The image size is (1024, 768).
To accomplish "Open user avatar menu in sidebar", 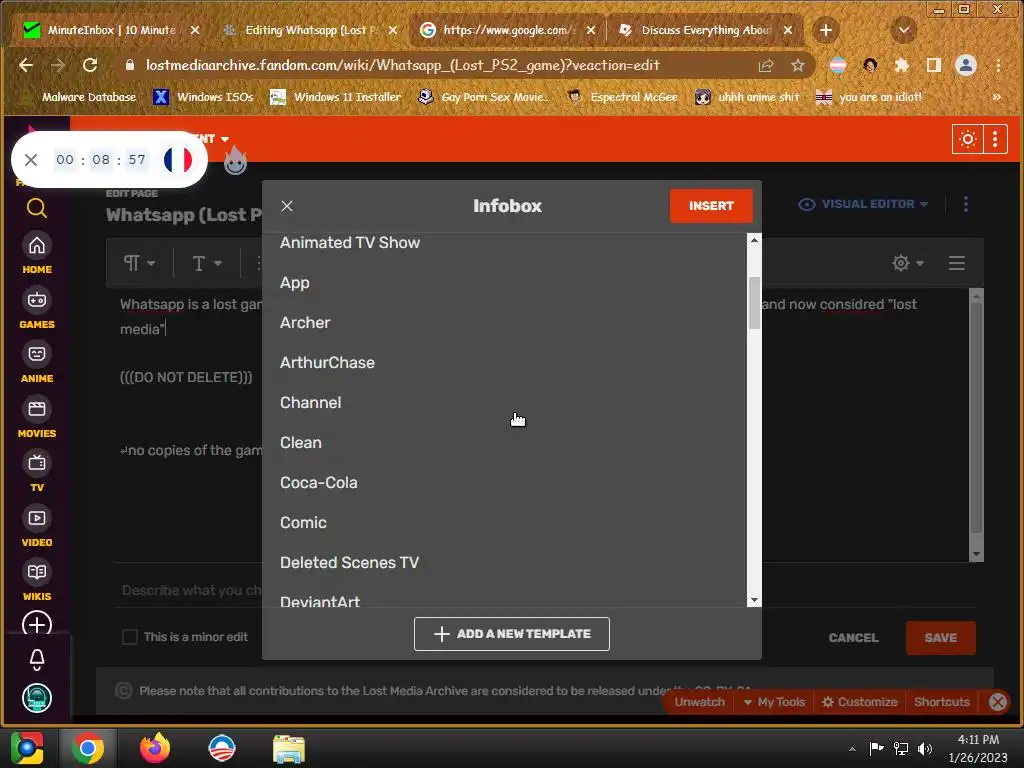I will pyautogui.click(x=37, y=698).
